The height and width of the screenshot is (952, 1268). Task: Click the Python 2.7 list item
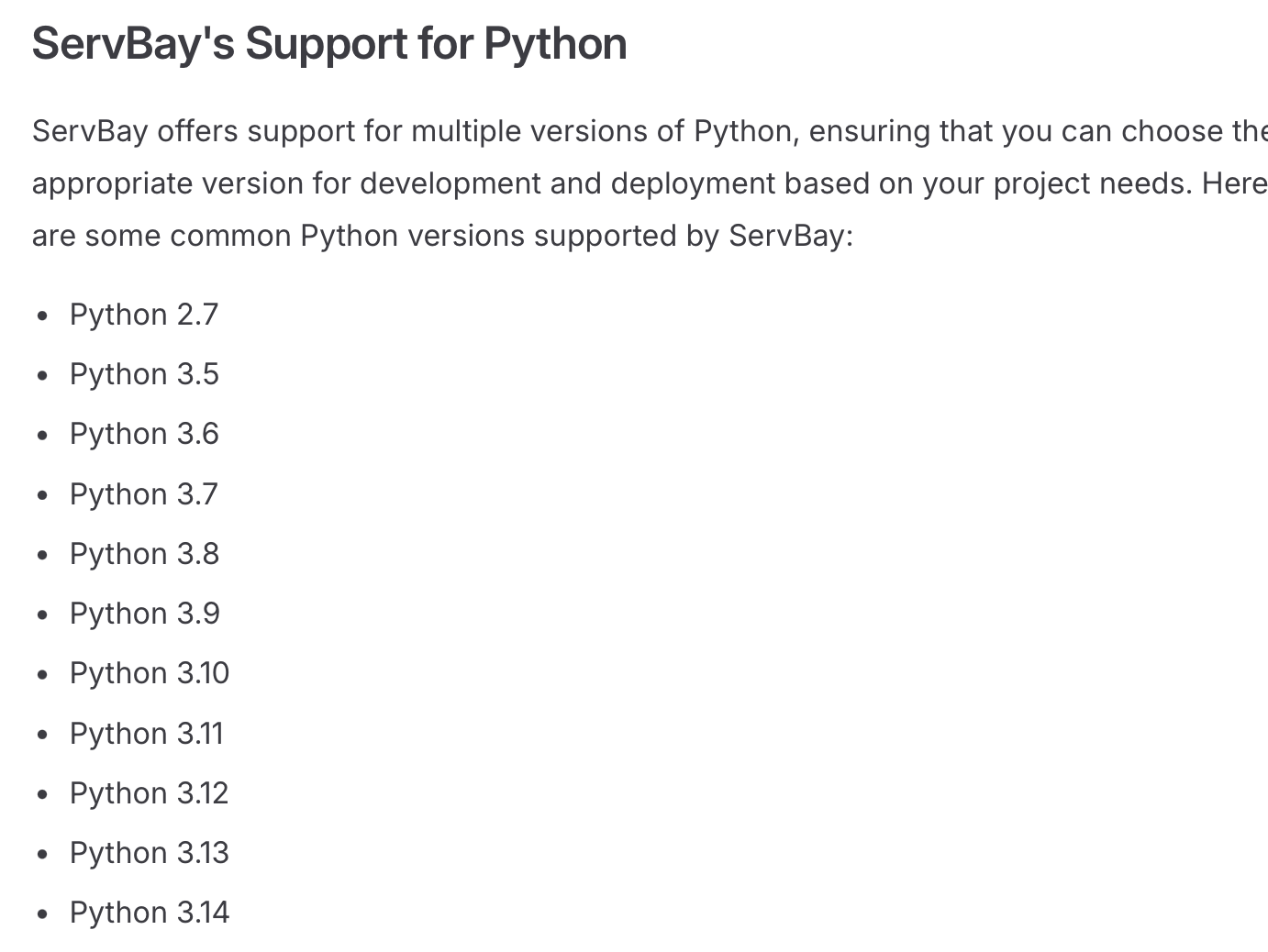[144, 315]
